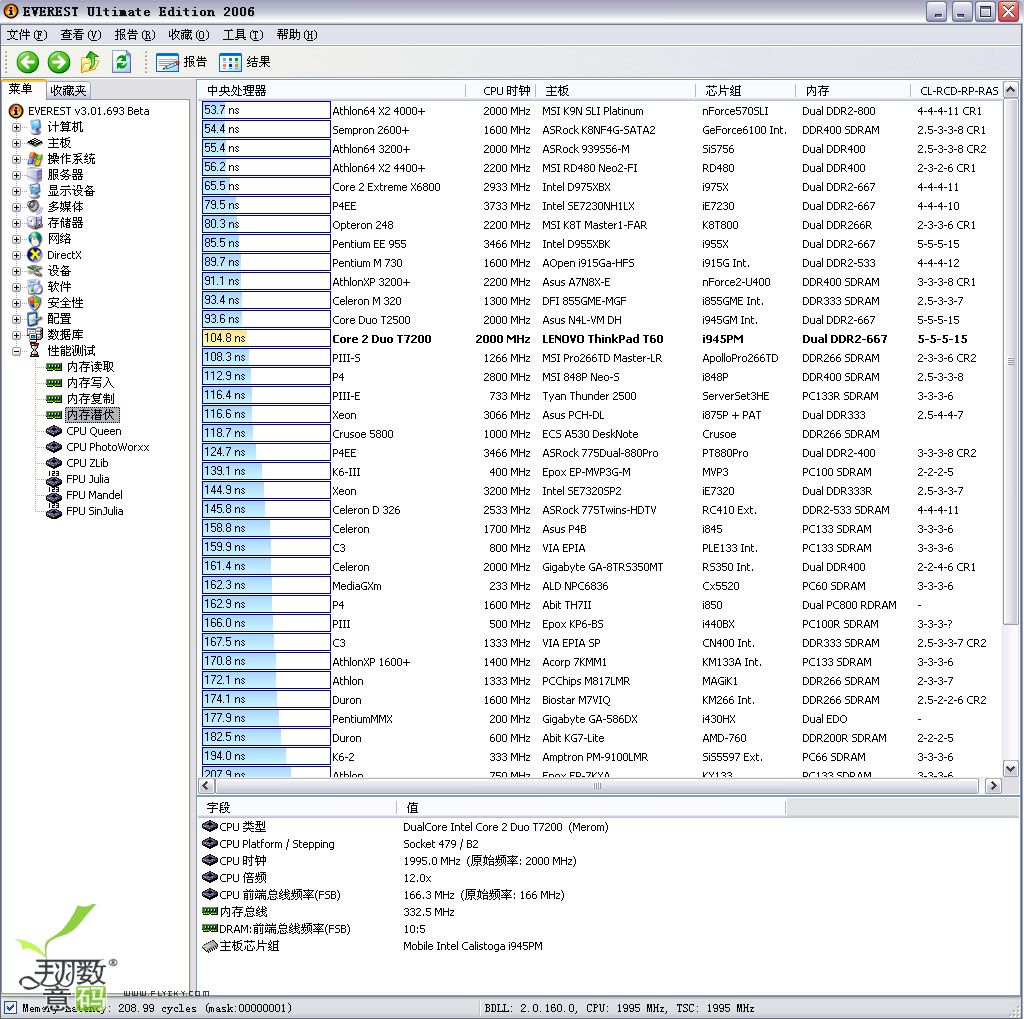Select the 安全性 security shield icon
Screen dimensions: 1024x1019
coord(35,302)
